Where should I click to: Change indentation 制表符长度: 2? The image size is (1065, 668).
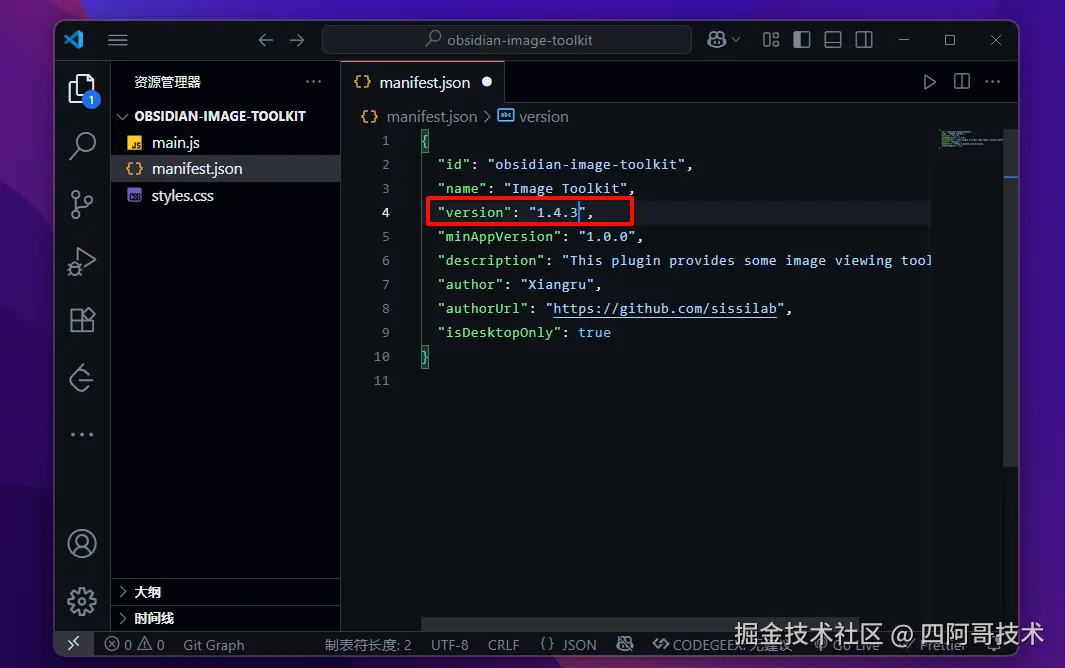tap(367, 645)
